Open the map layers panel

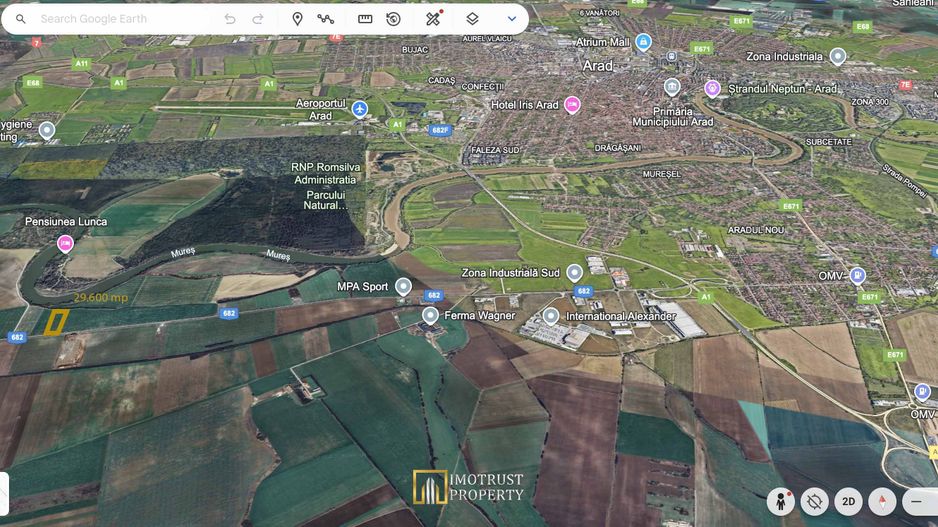pyautogui.click(x=472, y=19)
